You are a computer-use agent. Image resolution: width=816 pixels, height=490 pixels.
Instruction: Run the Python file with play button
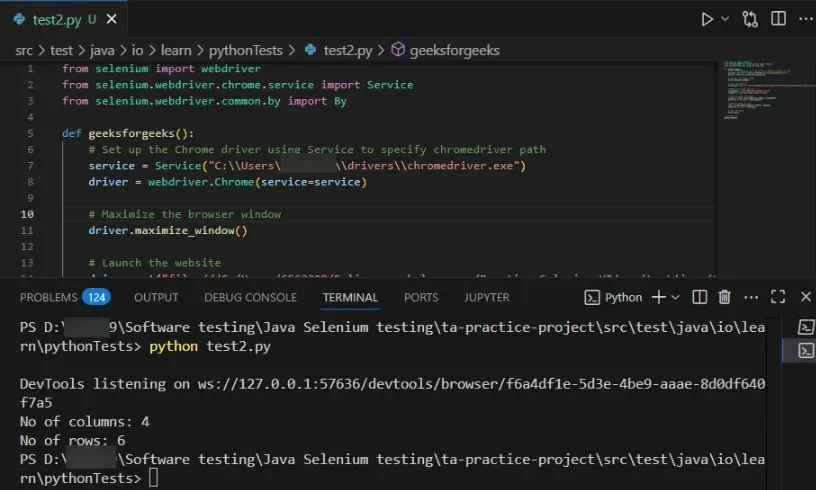(x=707, y=19)
